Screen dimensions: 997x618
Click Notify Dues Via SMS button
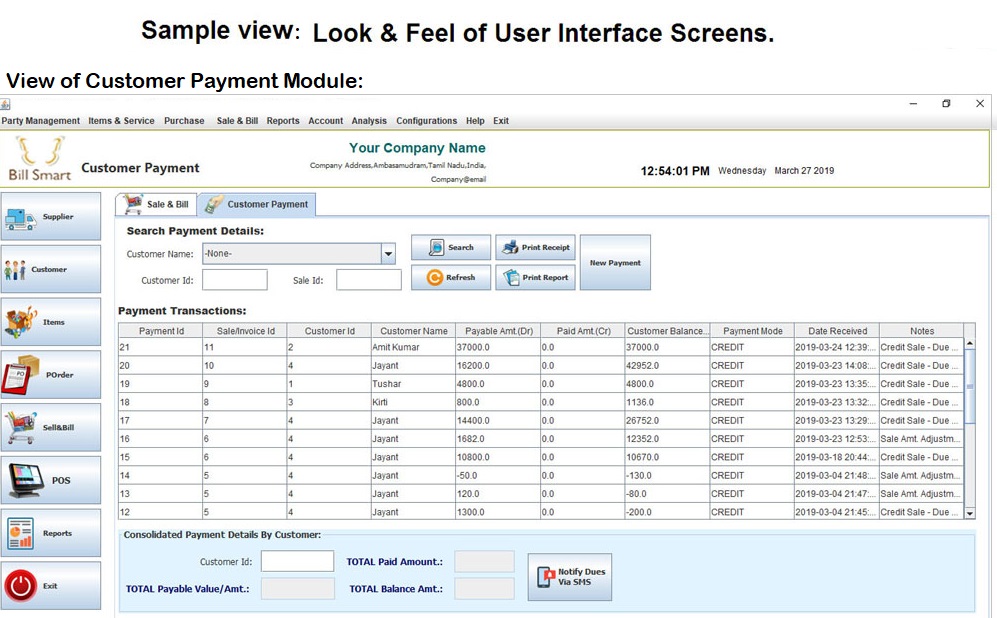tap(570, 577)
